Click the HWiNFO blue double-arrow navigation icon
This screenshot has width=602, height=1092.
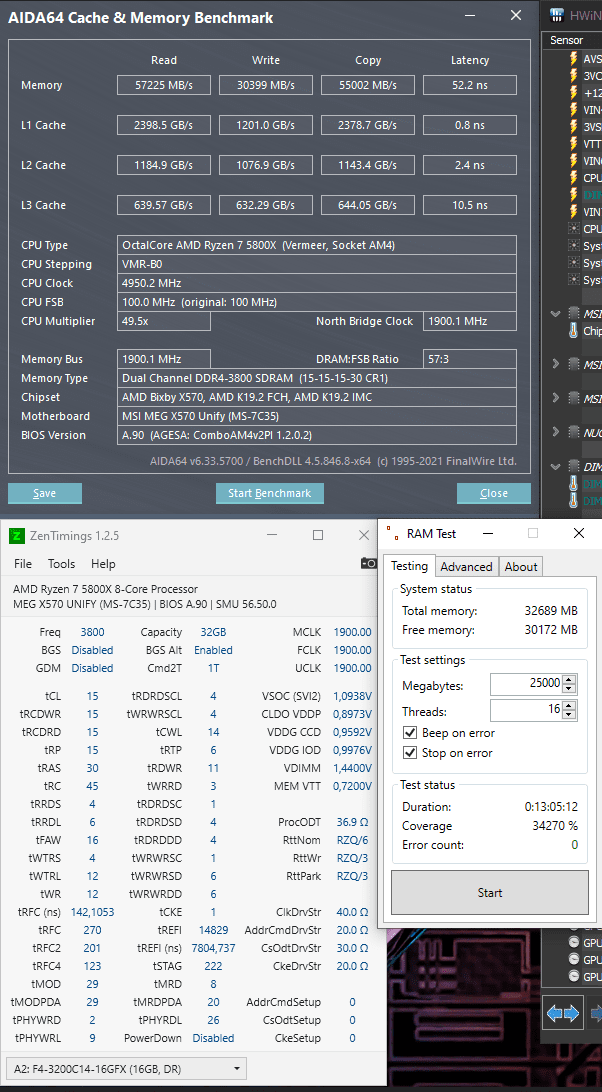click(563, 1013)
